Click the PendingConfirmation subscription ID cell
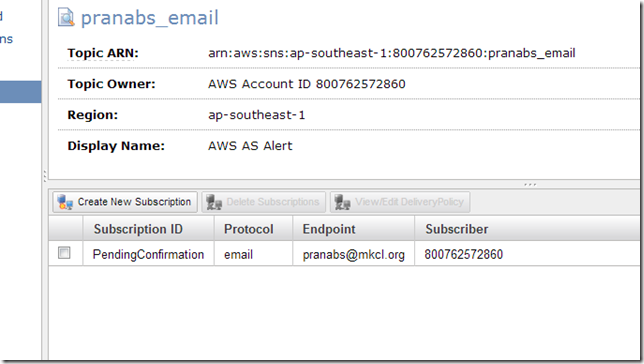This screenshot has width=644, height=364. point(148,254)
